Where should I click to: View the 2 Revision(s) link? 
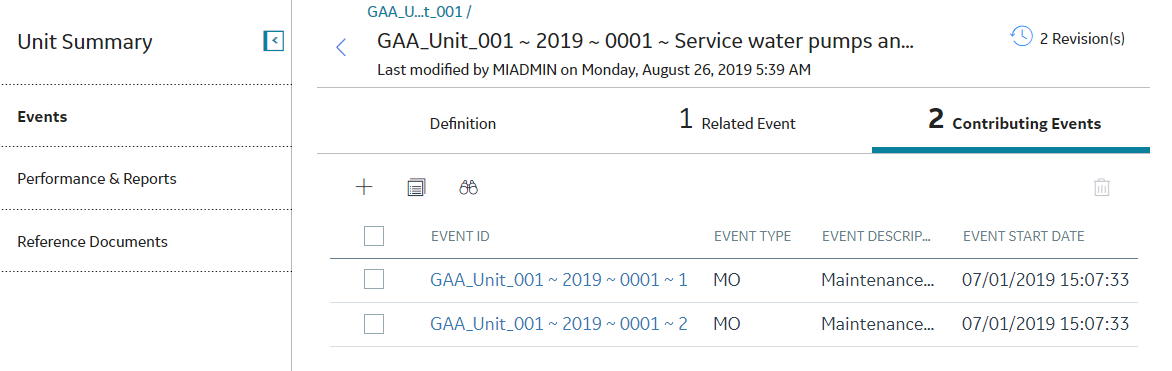(1082, 39)
